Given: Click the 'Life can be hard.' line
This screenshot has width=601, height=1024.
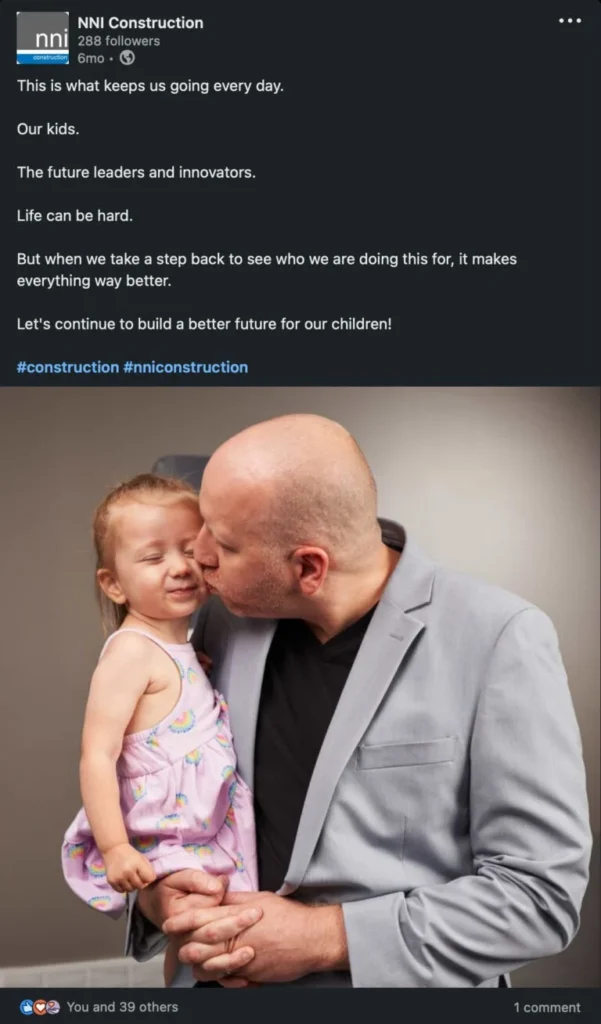Looking at the screenshot, I should point(74,216).
